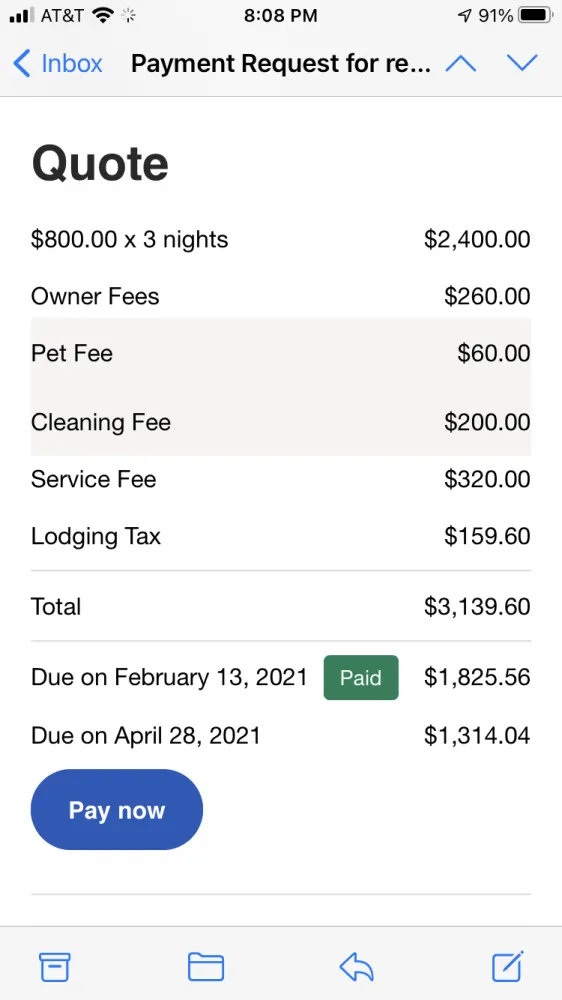Screen dimensions: 562x1000
Task: Open the move to folder icon
Action: tap(206, 967)
